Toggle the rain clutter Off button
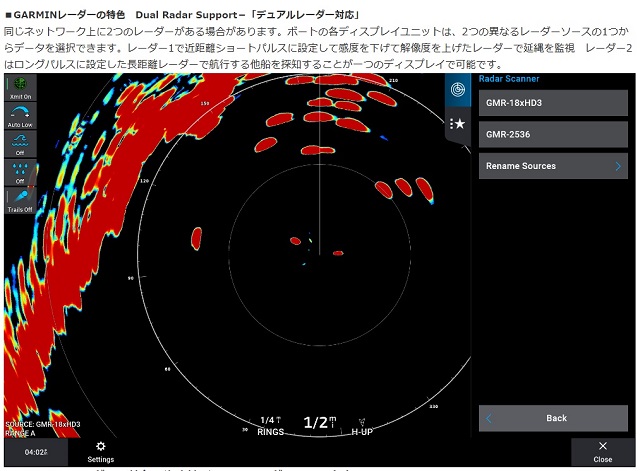Screen dimensions: 640x471 [20, 173]
